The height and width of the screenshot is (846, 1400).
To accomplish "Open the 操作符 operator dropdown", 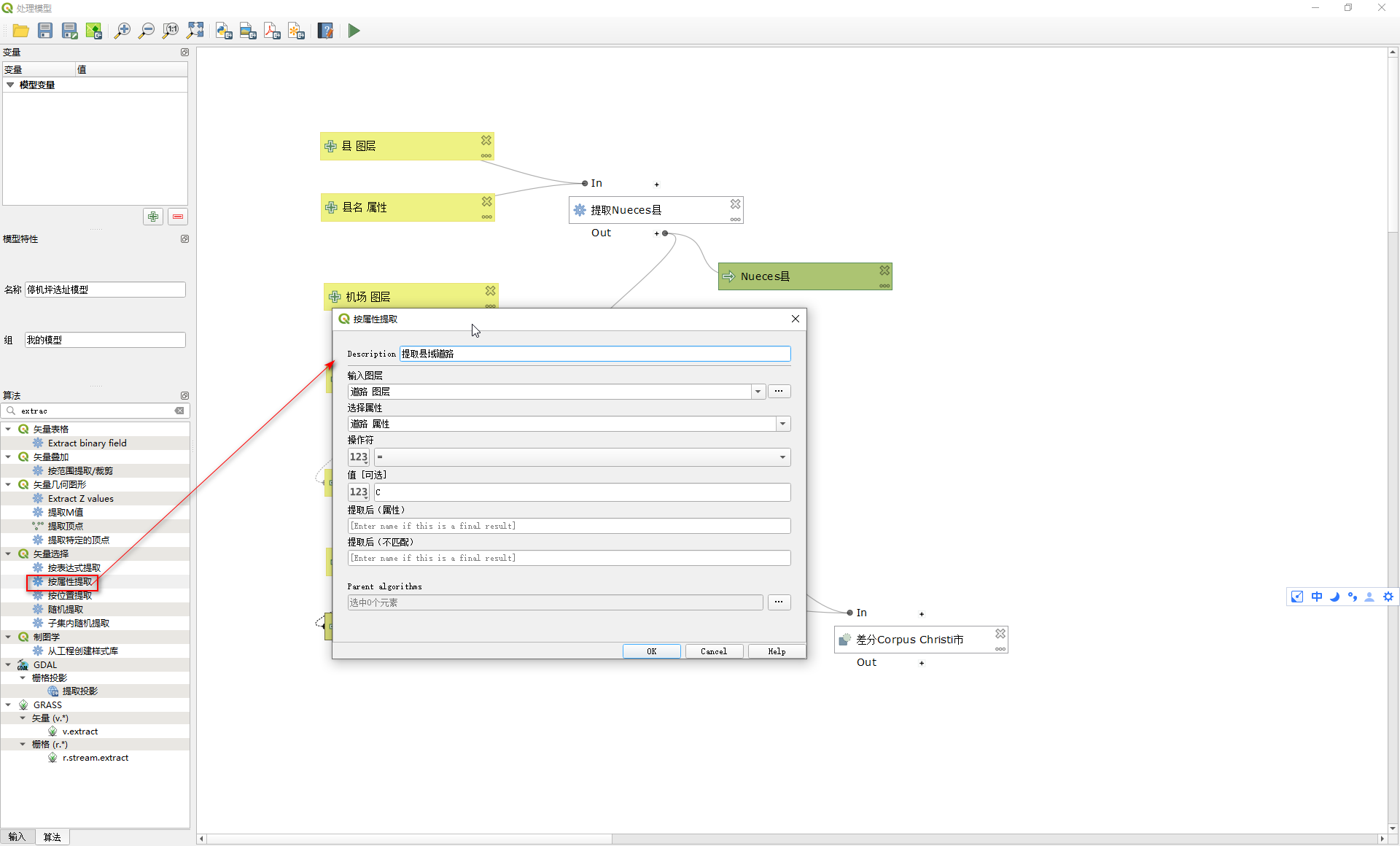I will pos(782,457).
